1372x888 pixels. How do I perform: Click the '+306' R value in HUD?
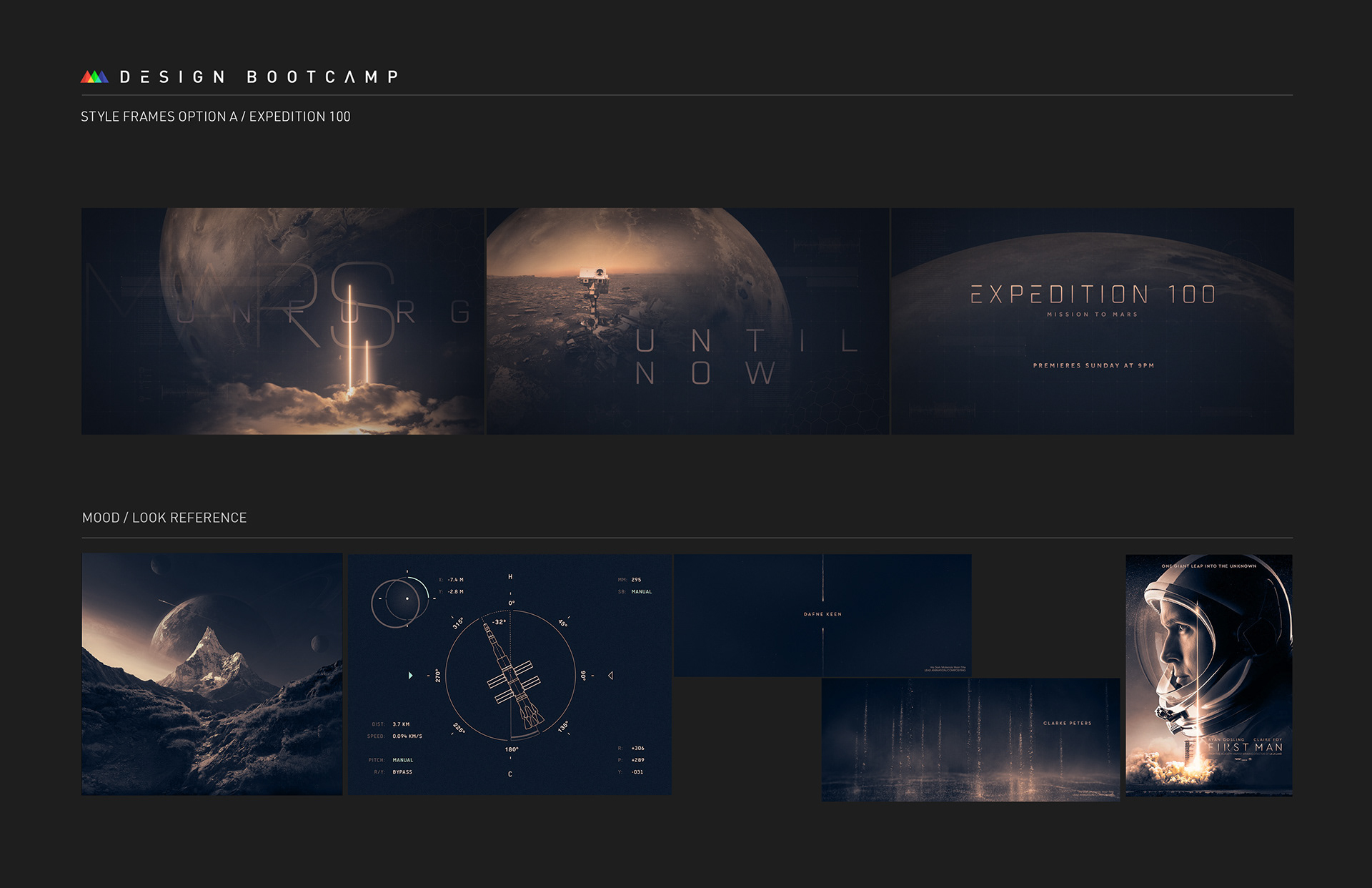(637, 748)
